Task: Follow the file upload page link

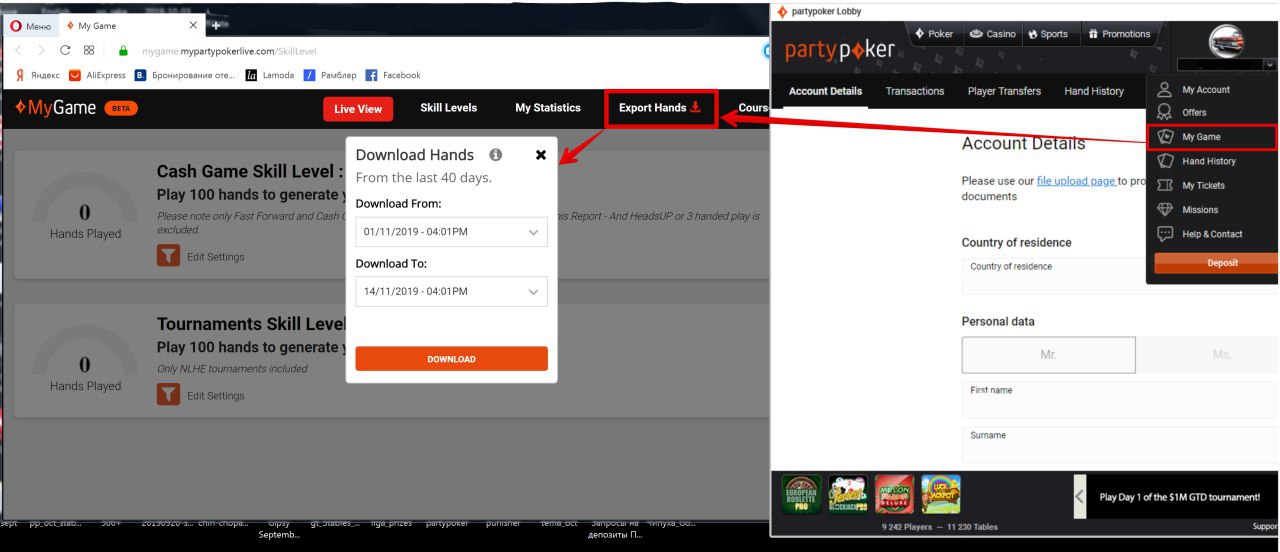Action: tap(1076, 181)
